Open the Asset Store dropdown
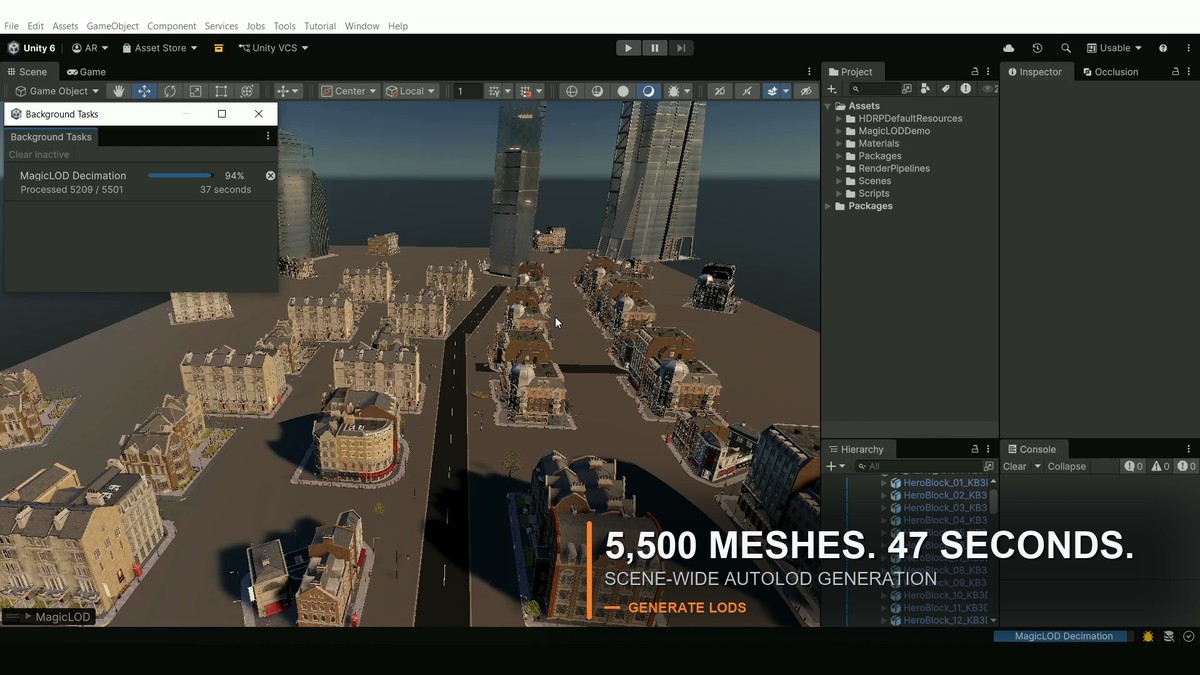Viewport: 1200px width, 675px height. [160, 48]
